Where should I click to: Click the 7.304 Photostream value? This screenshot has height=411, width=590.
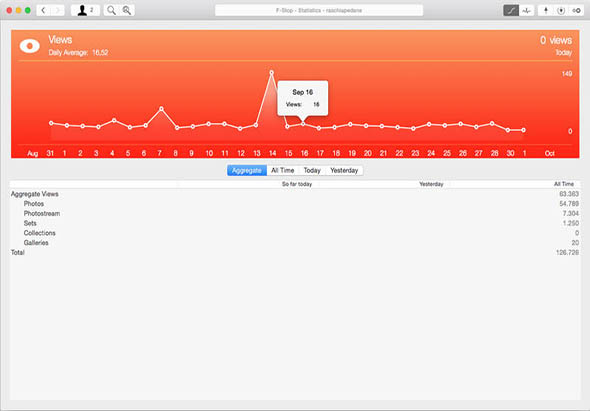[571, 214]
